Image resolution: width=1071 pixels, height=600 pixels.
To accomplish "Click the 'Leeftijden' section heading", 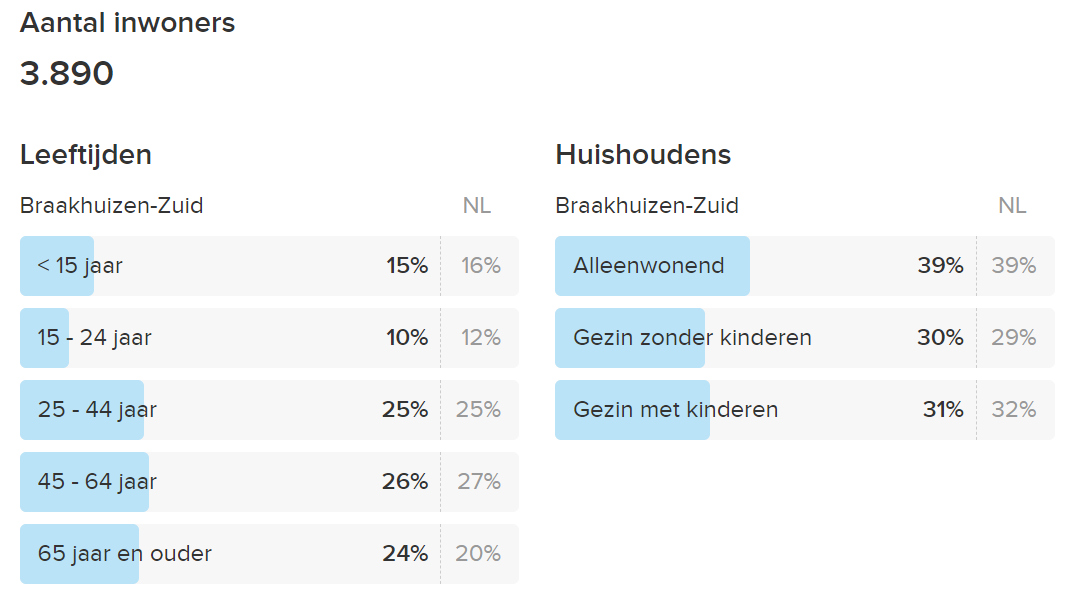I will tap(85, 155).
